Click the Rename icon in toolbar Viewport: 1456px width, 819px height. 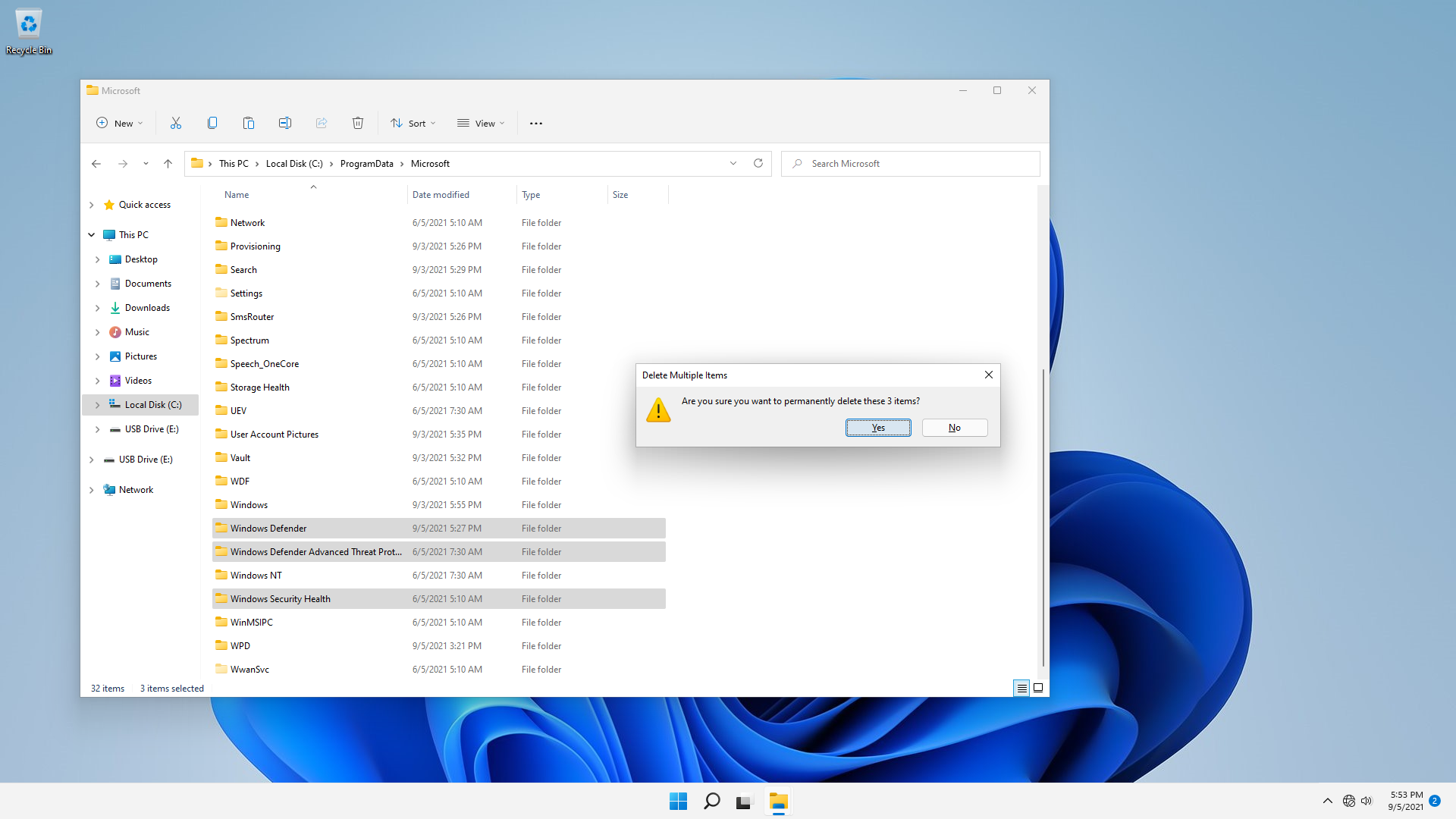pyautogui.click(x=285, y=122)
